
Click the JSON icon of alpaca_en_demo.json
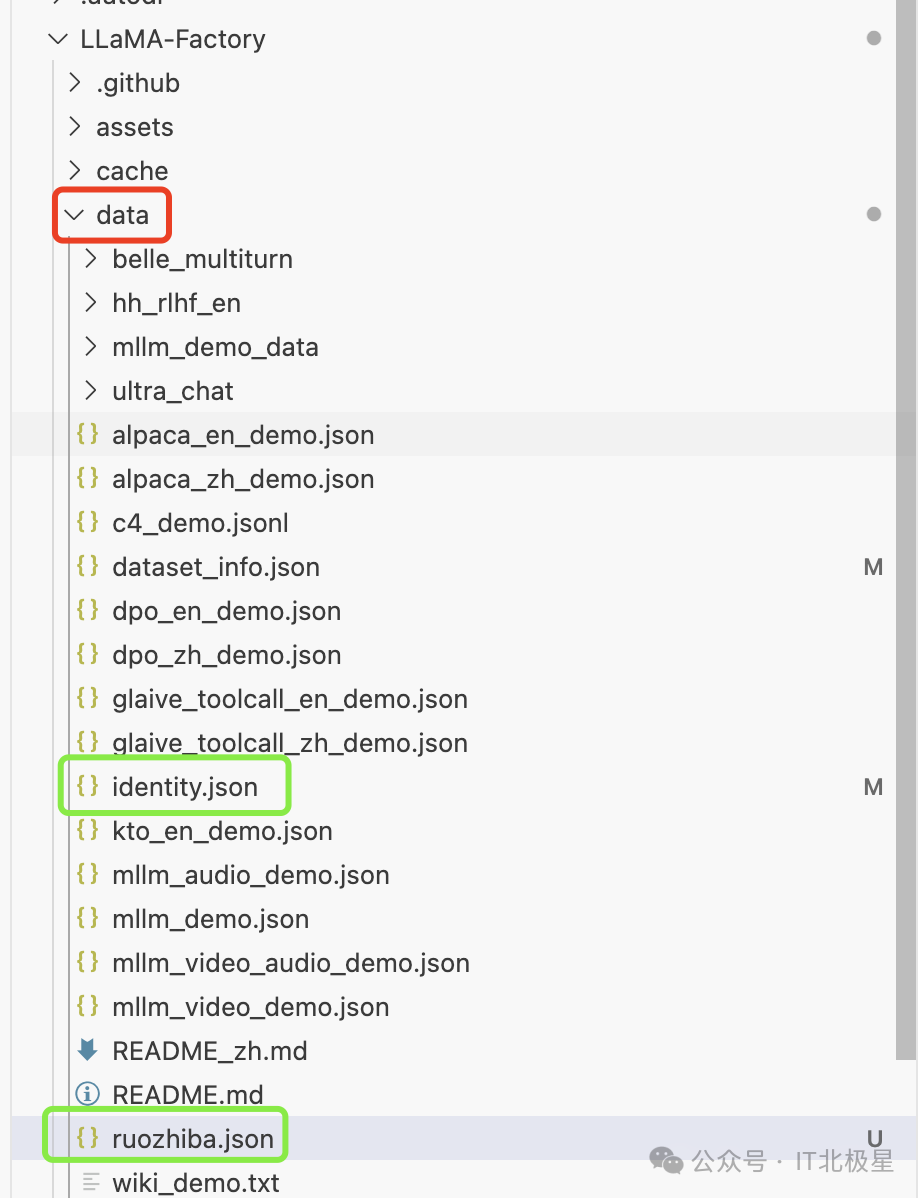pyautogui.click(x=88, y=434)
